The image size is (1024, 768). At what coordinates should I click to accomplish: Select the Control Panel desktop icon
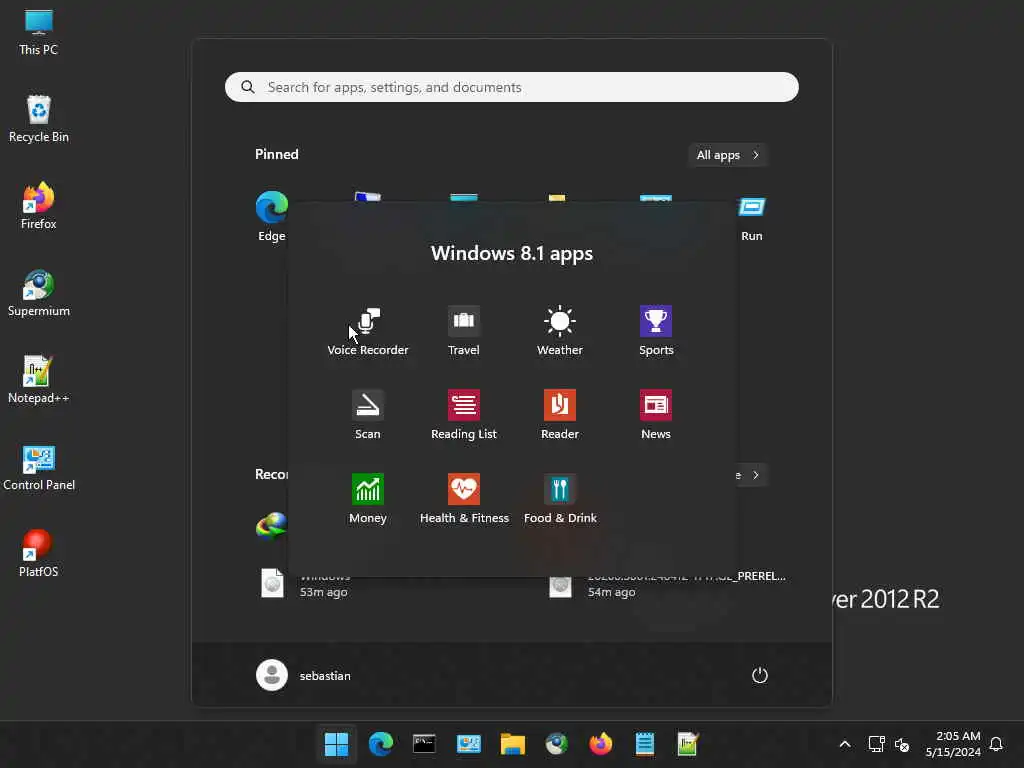click(39, 467)
